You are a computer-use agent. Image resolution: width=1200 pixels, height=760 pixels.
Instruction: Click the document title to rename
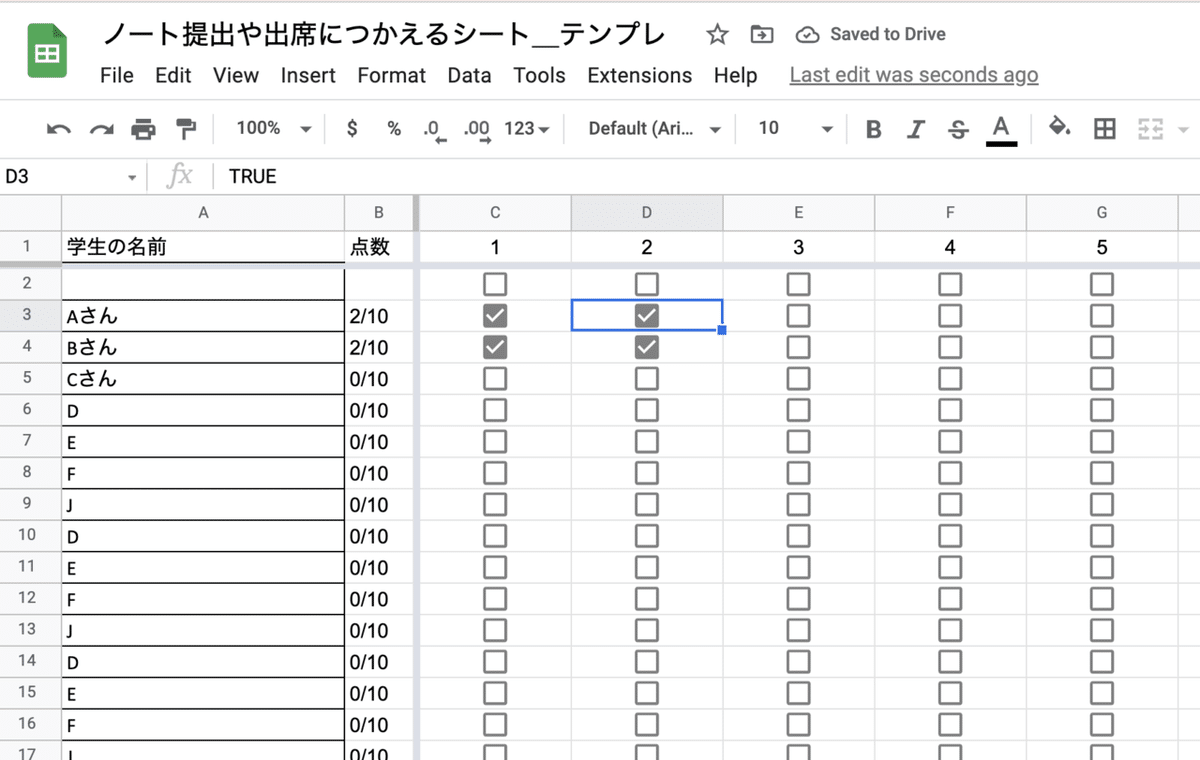[384, 35]
